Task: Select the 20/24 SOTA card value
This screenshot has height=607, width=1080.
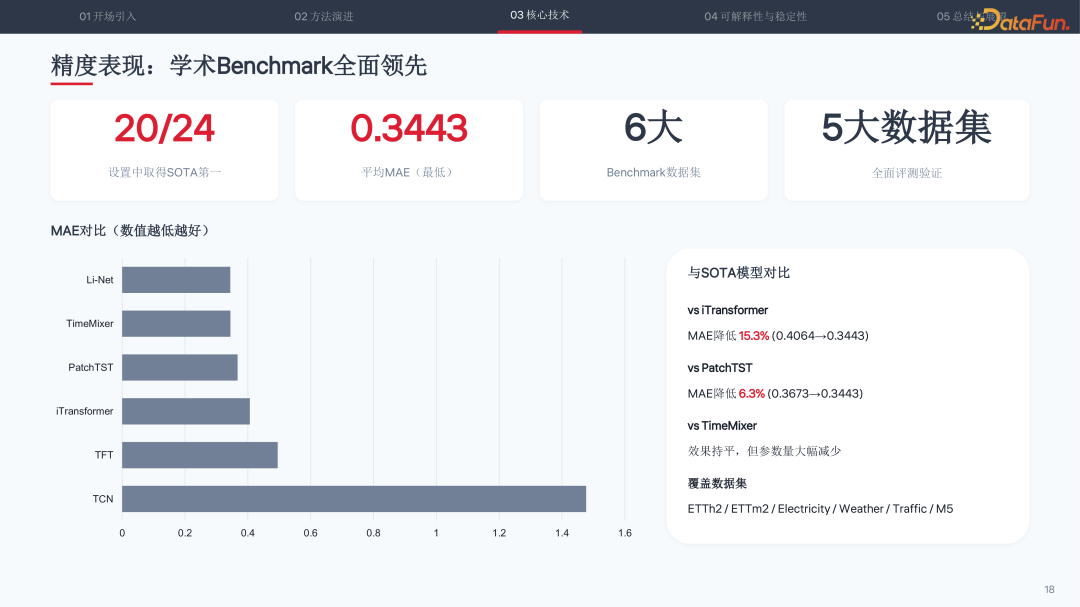Action: (x=165, y=129)
